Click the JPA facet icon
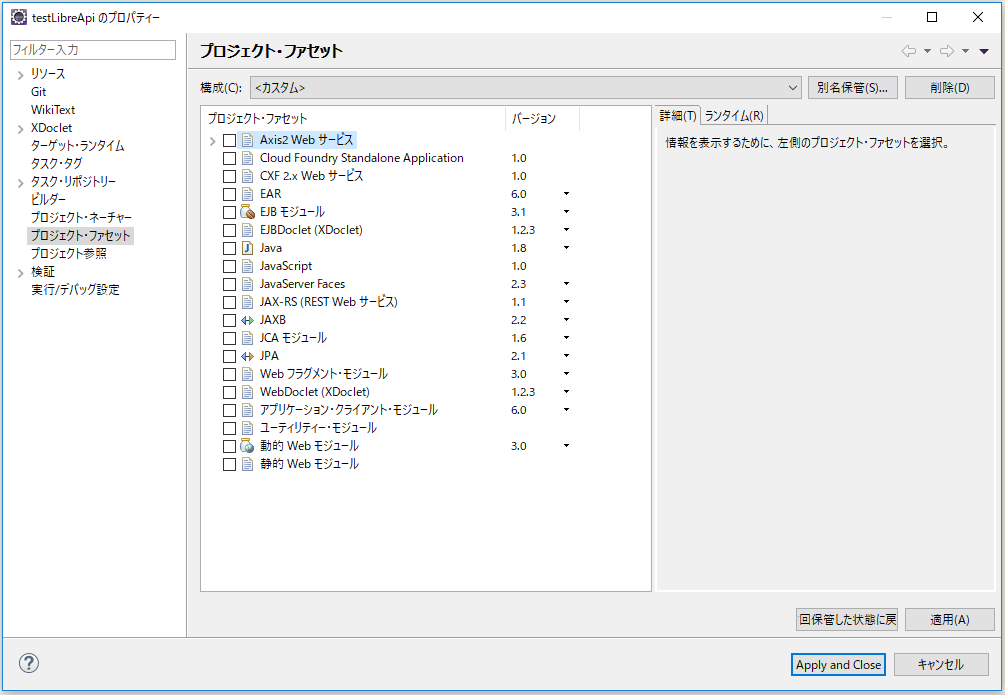The width and height of the screenshot is (1005, 695). pos(249,356)
